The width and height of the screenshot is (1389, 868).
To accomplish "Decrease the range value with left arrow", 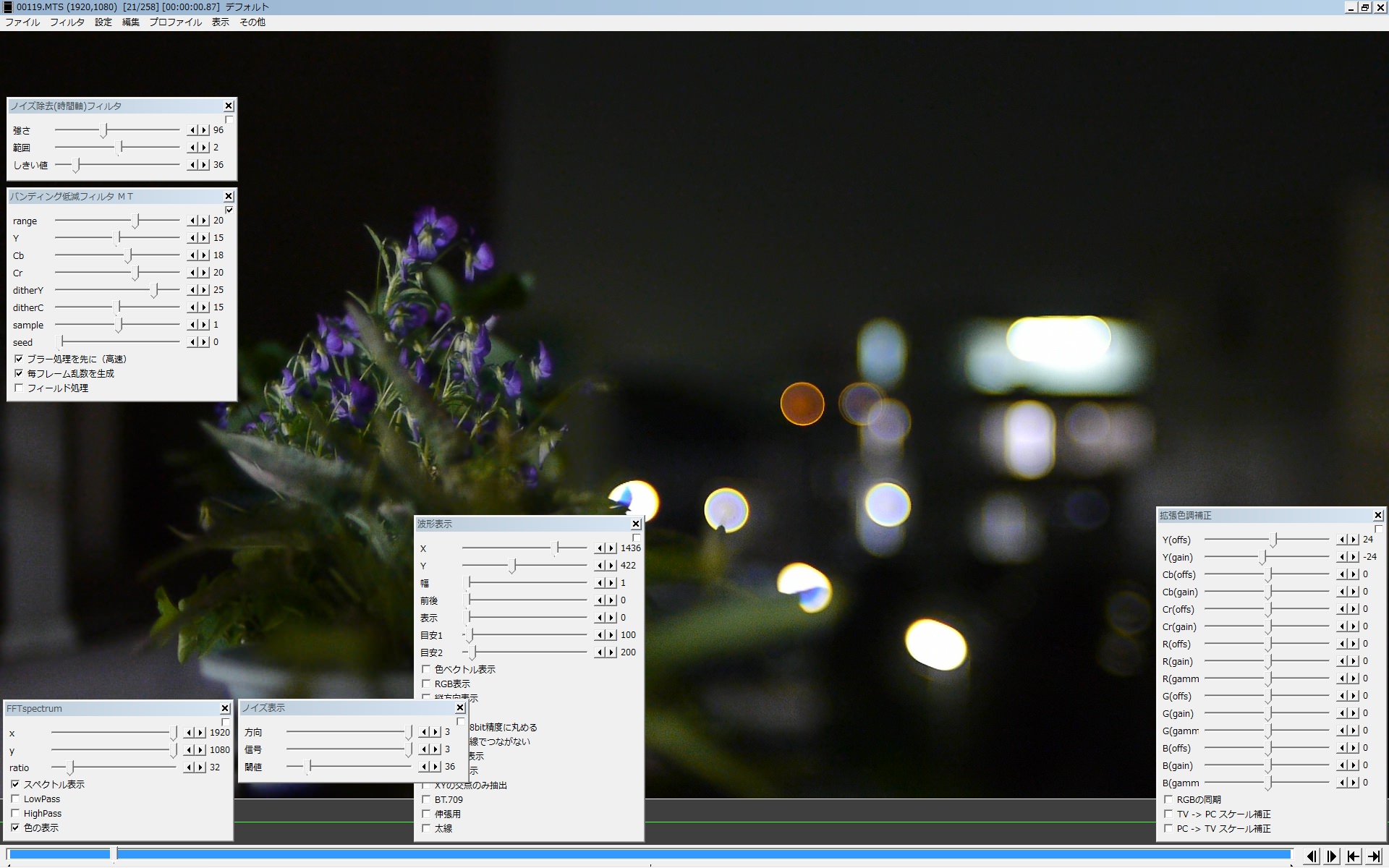I will pyautogui.click(x=193, y=221).
